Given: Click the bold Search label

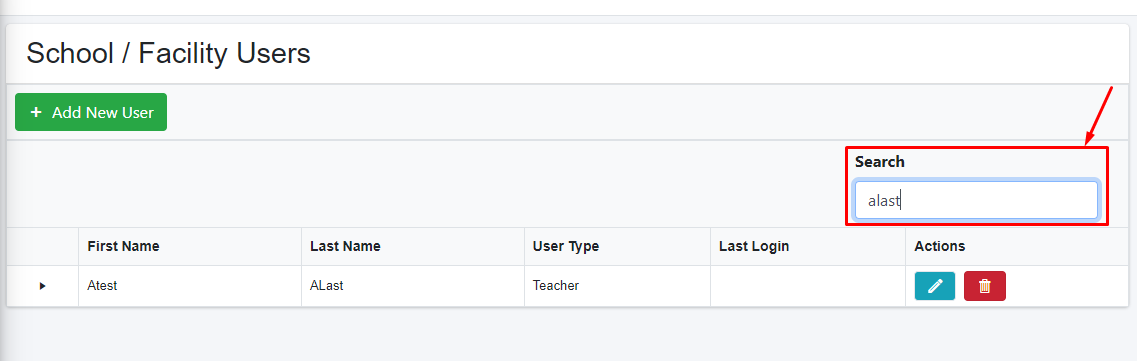Looking at the screenshot, I should pyautogui.click(x=880, y=162).
